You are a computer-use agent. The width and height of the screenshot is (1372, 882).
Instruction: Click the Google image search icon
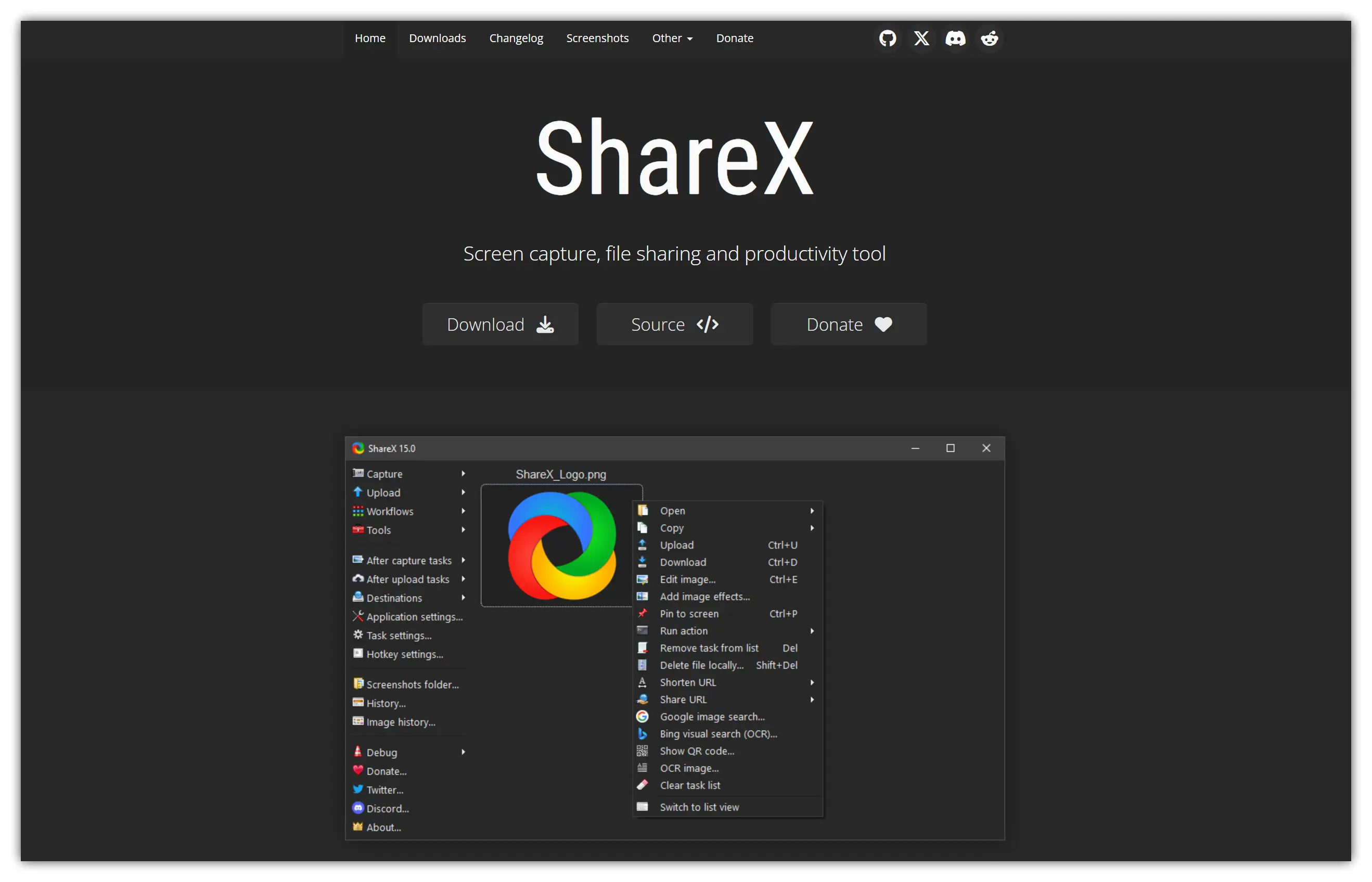point(642,717)
